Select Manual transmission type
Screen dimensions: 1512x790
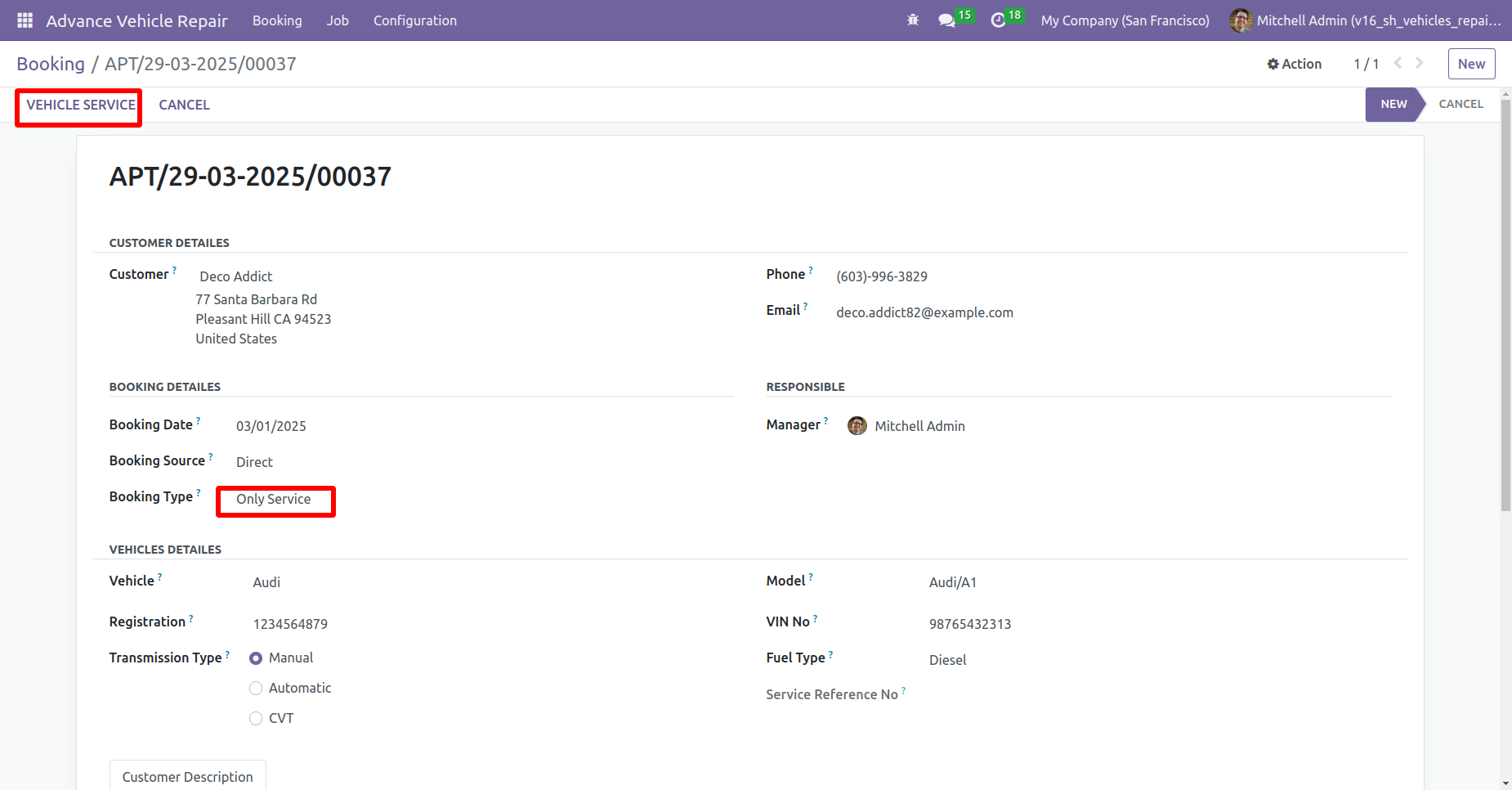click(256, 658)
